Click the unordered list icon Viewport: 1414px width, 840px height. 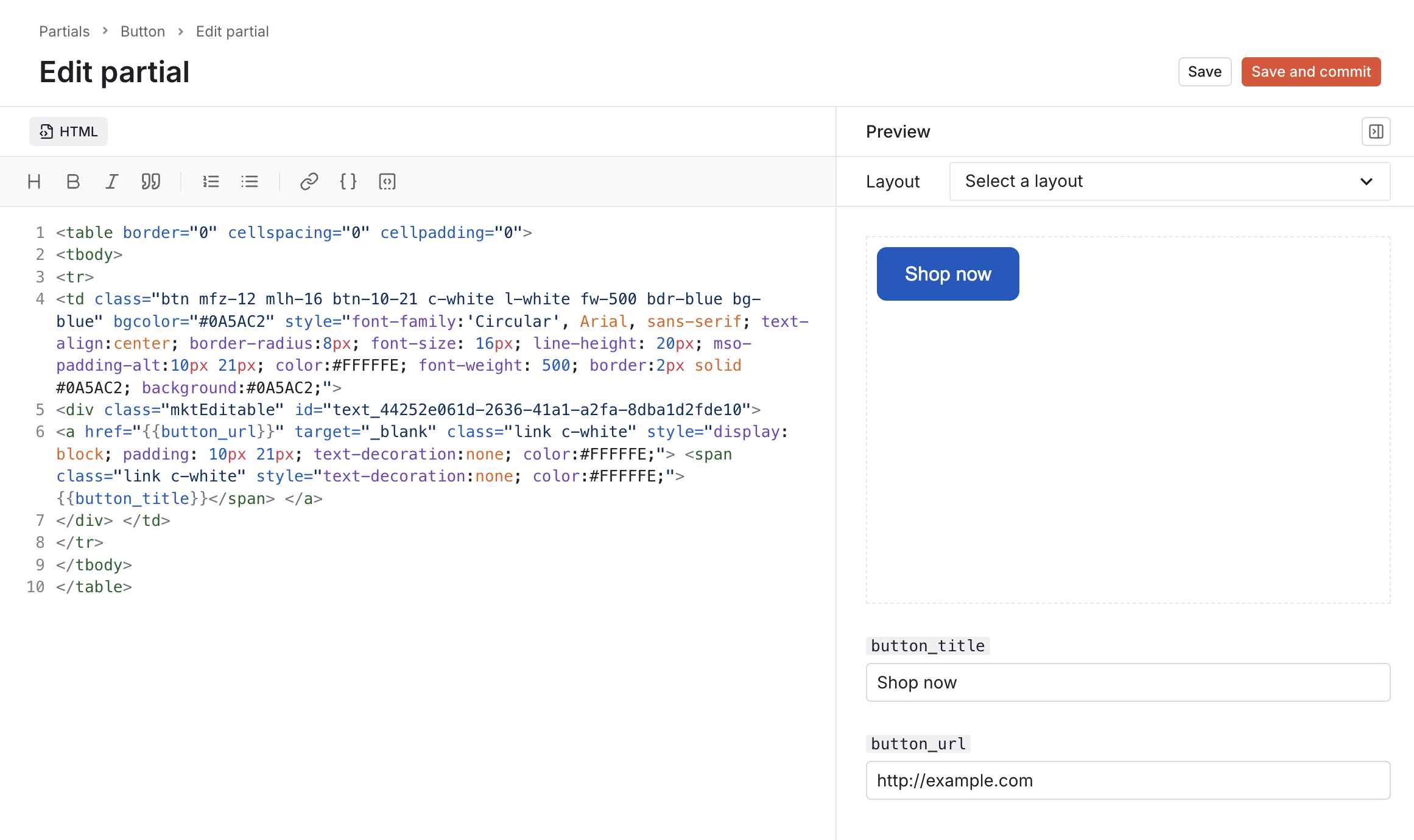[x=250, y=181]
